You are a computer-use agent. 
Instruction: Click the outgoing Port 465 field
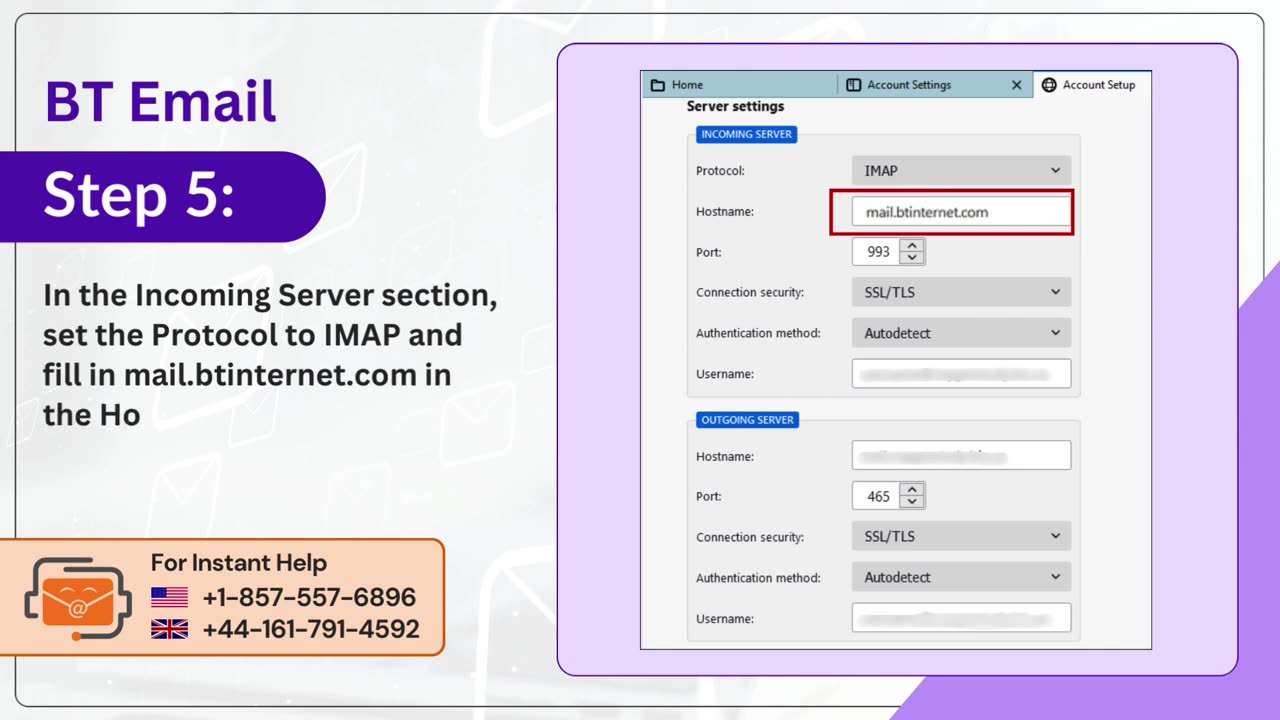pos(876,496)
